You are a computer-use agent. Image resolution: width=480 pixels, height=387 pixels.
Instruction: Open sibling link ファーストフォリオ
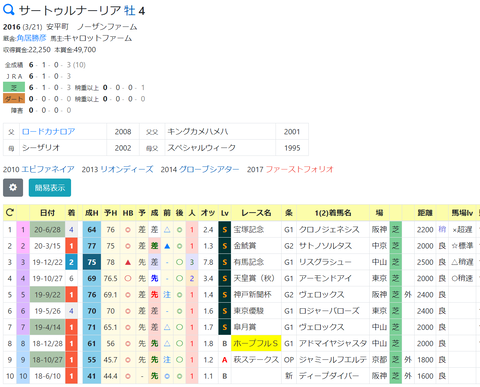[x=299, y=169]
